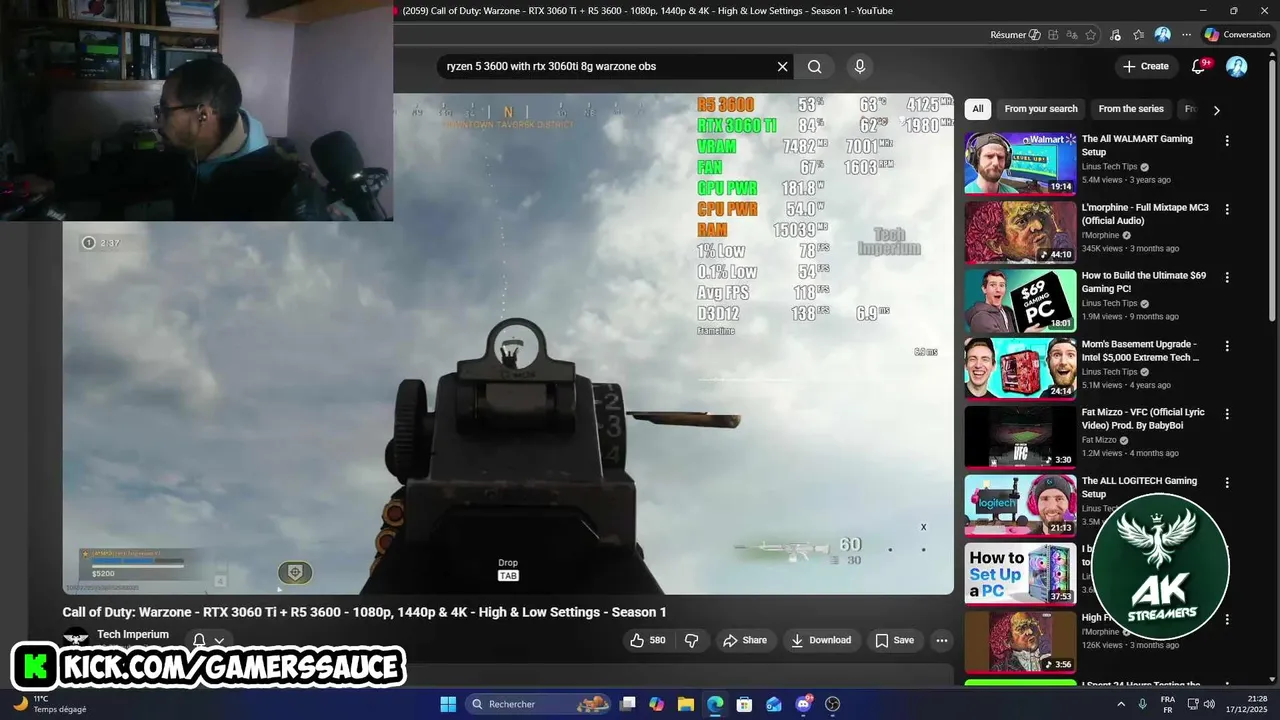Open the YouTube account avatar menu
Viewport: 1280px width, 720px height.
[1237, 66]
